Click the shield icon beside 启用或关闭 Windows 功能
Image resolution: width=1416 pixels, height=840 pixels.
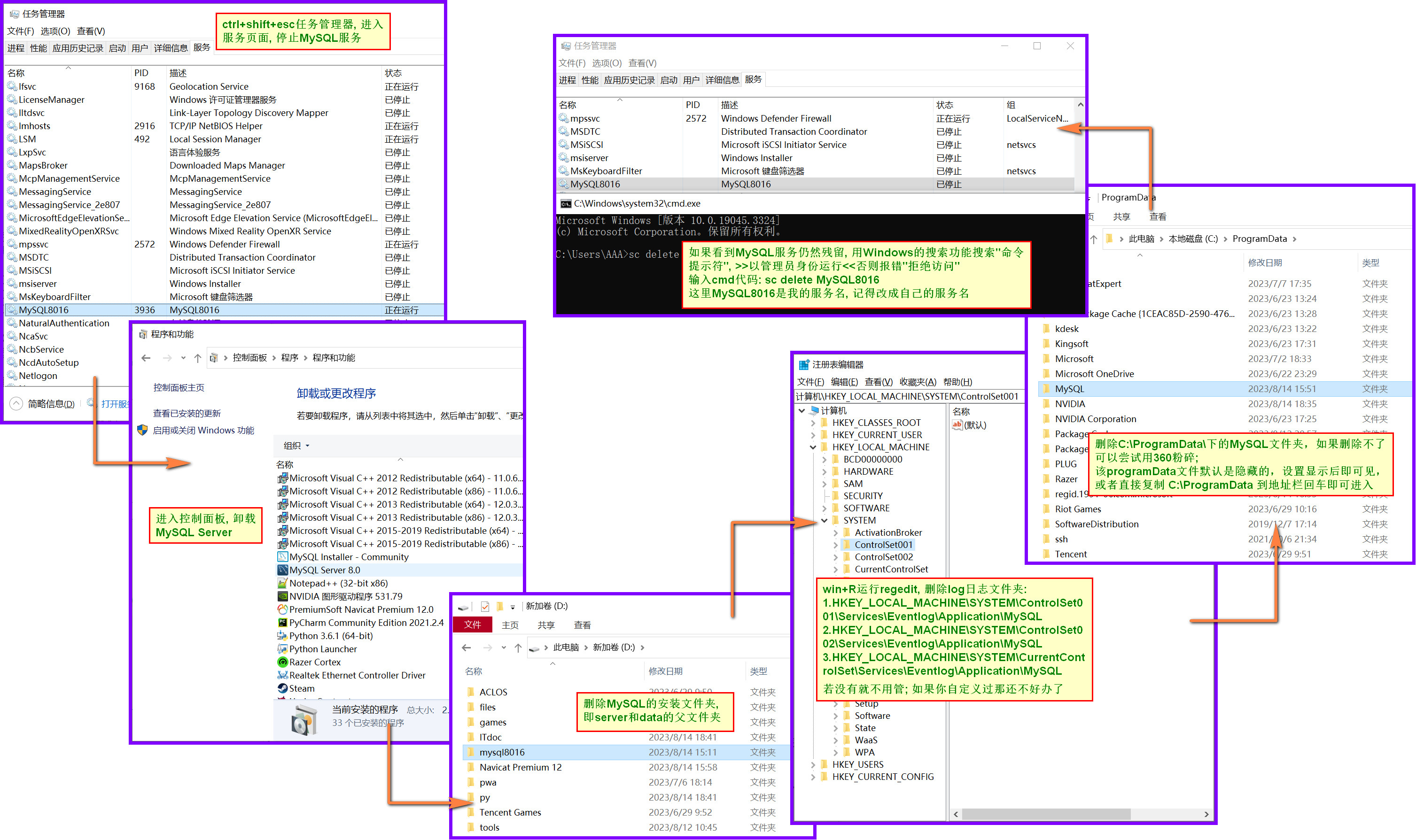pyautogui.click(x=143, y=430)
